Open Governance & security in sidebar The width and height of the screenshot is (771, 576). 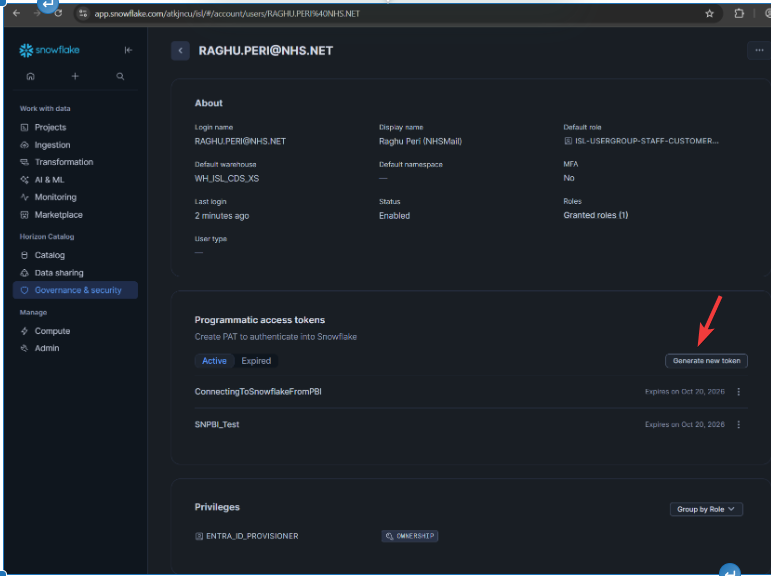click(77, 290)
